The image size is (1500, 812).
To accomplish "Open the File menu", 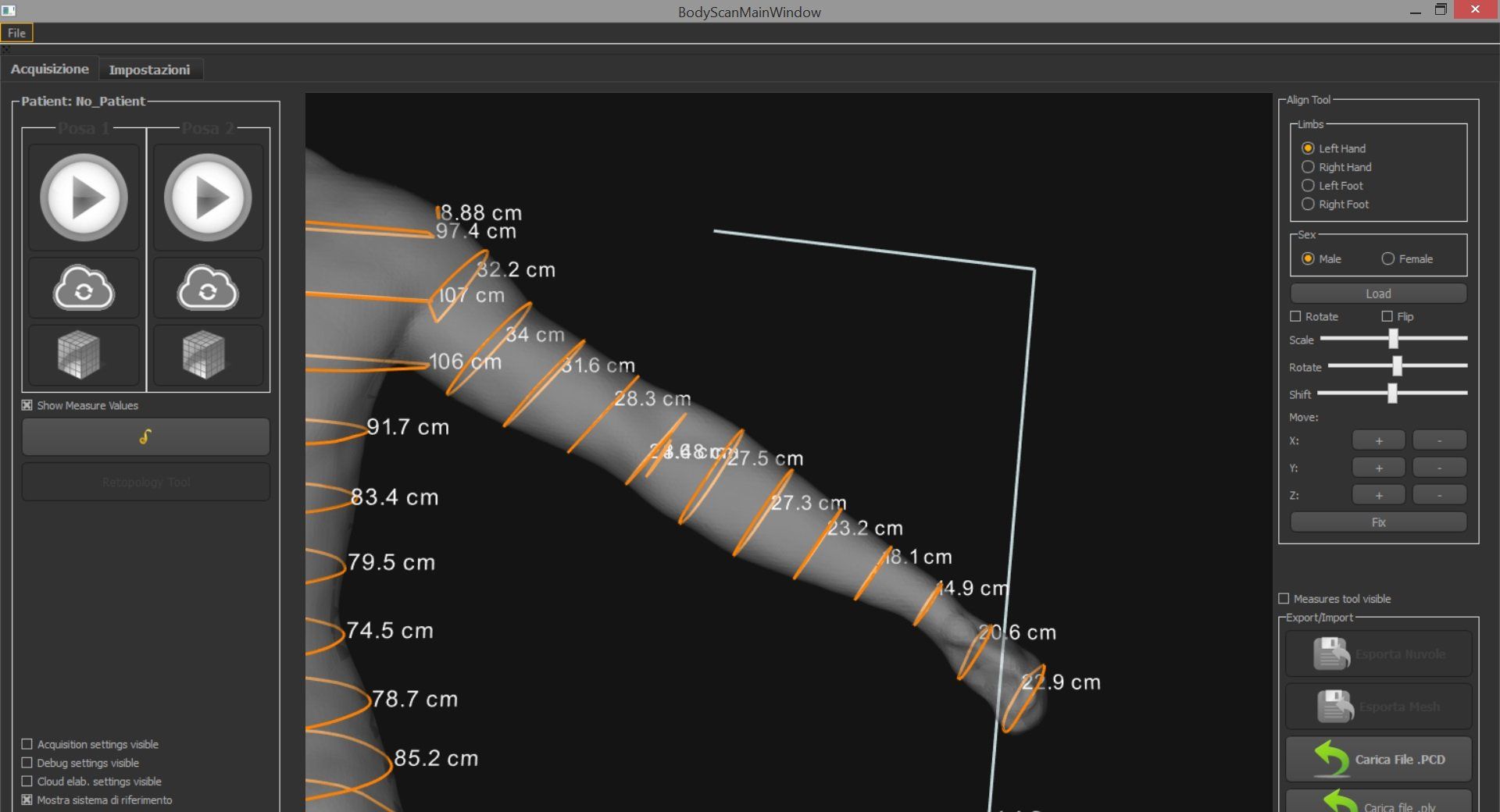I will (17, 33).
